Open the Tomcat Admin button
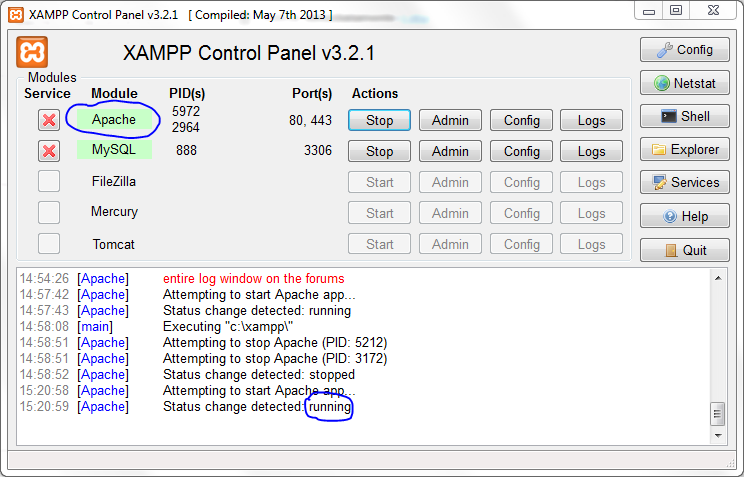This screenshot has width=744, height=477. [450, 244]
